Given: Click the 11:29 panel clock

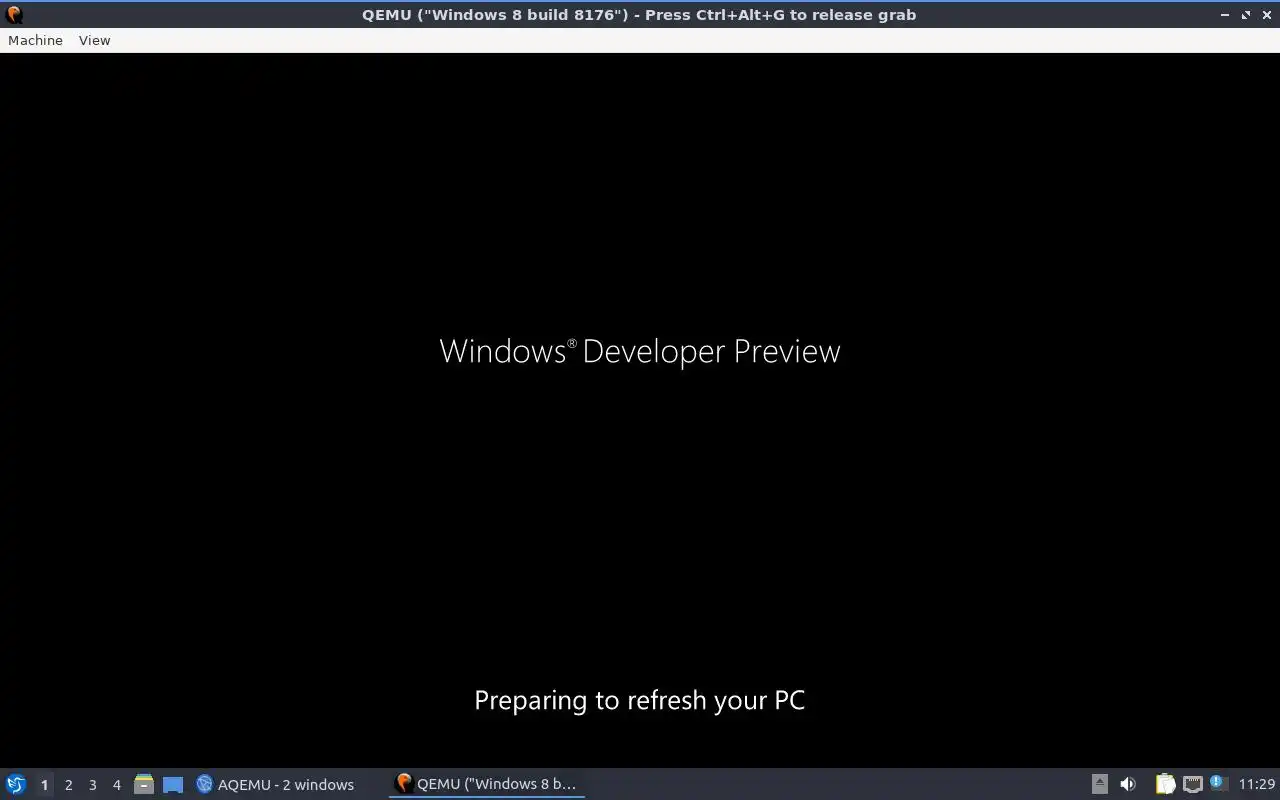Looking at the screenshot, I should [1257, 784].
